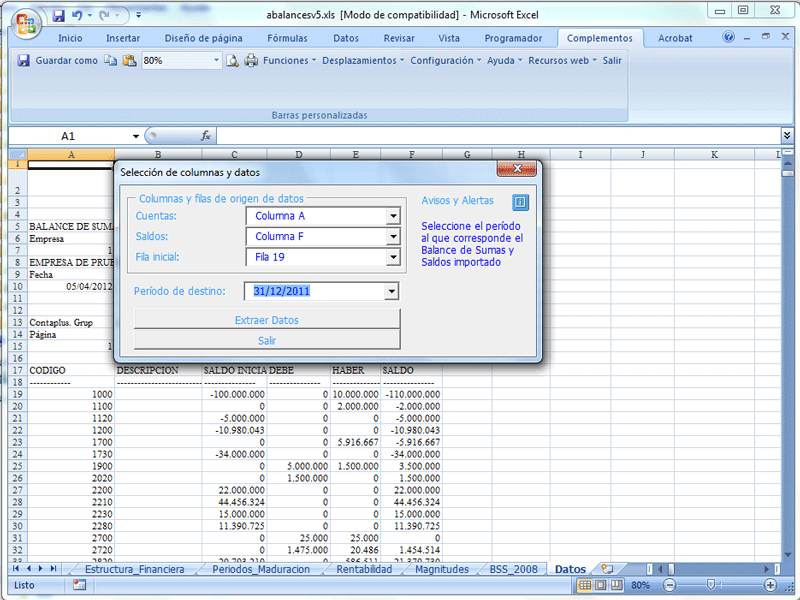Click the zoom out minus button
This screenshot has height=600, width=800.
[669, 585]
